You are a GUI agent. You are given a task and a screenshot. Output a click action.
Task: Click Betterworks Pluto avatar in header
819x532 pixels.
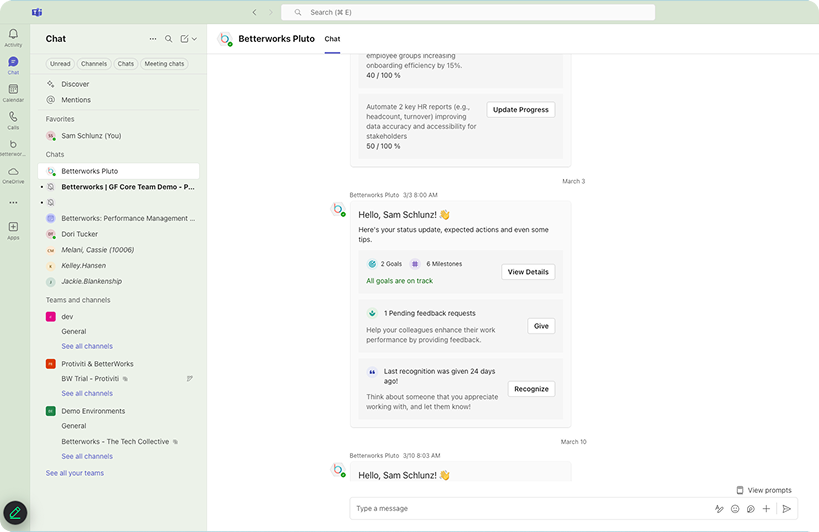coord(225,39)
